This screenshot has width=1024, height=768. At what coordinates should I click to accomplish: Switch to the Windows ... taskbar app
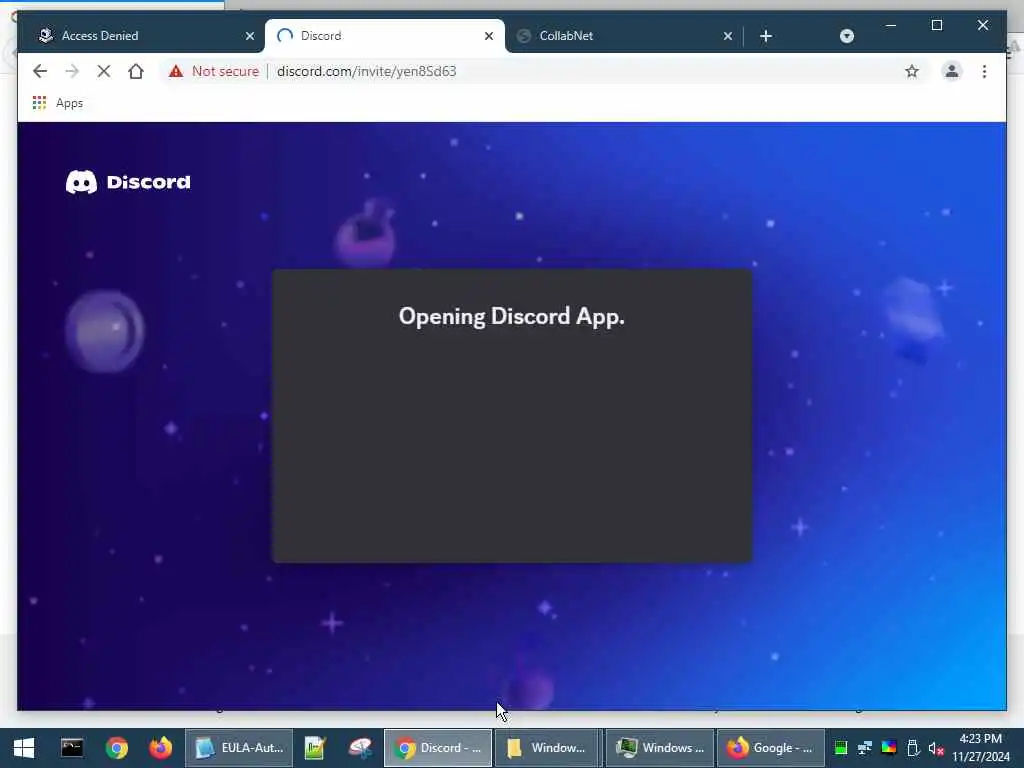point(660,748)
